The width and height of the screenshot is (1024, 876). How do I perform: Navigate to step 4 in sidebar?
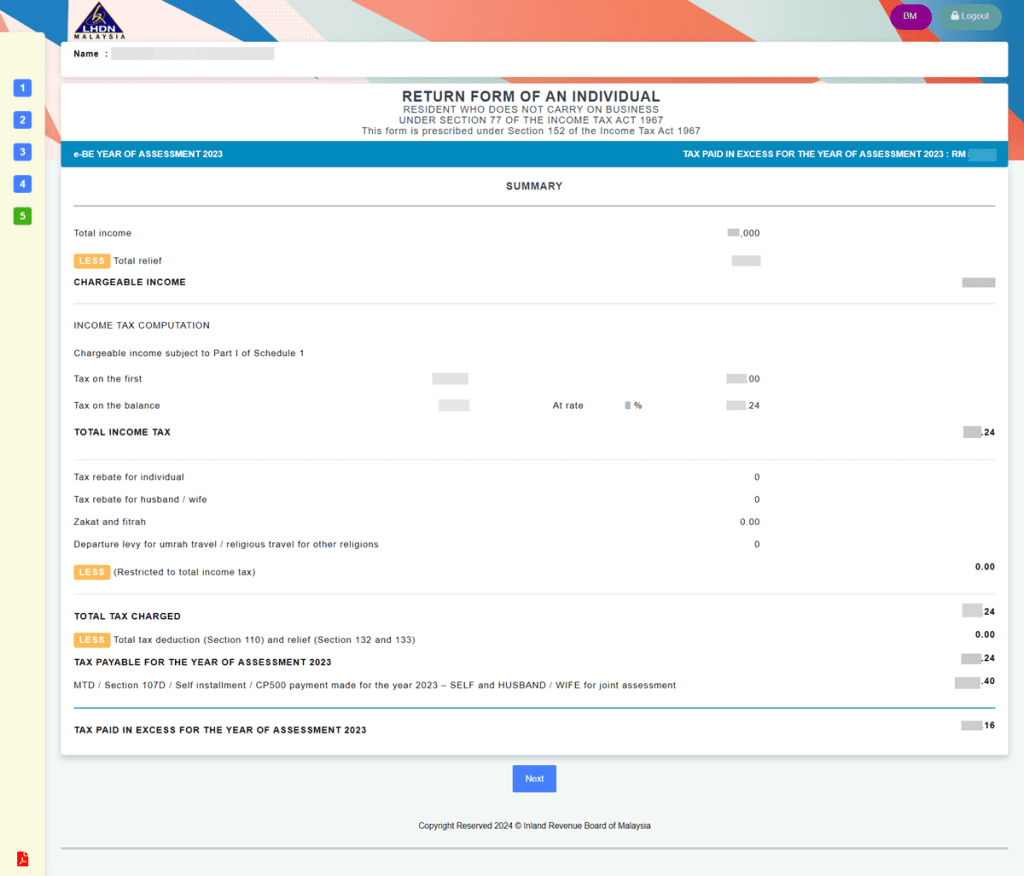[22, 184]
